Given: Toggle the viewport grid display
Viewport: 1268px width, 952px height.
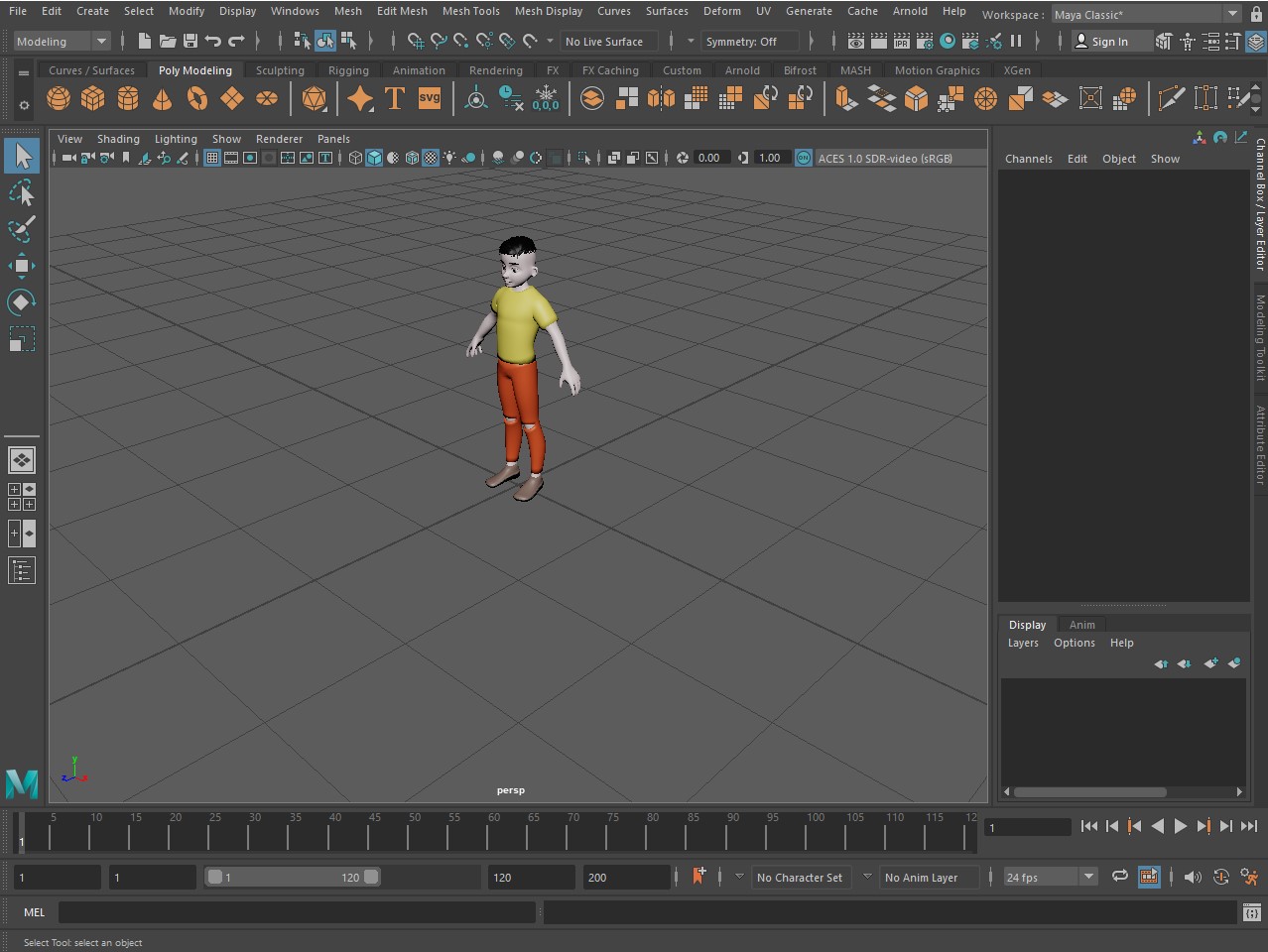Looking at the screenshot, I should (212, 158).
